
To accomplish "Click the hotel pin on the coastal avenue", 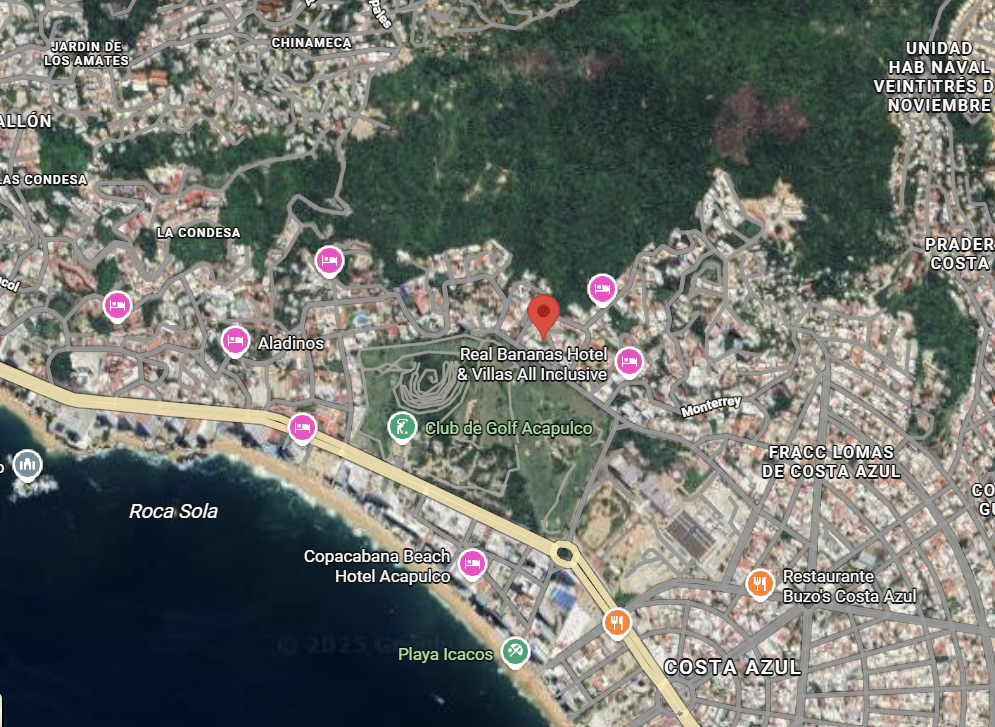I will coord(302,428).
